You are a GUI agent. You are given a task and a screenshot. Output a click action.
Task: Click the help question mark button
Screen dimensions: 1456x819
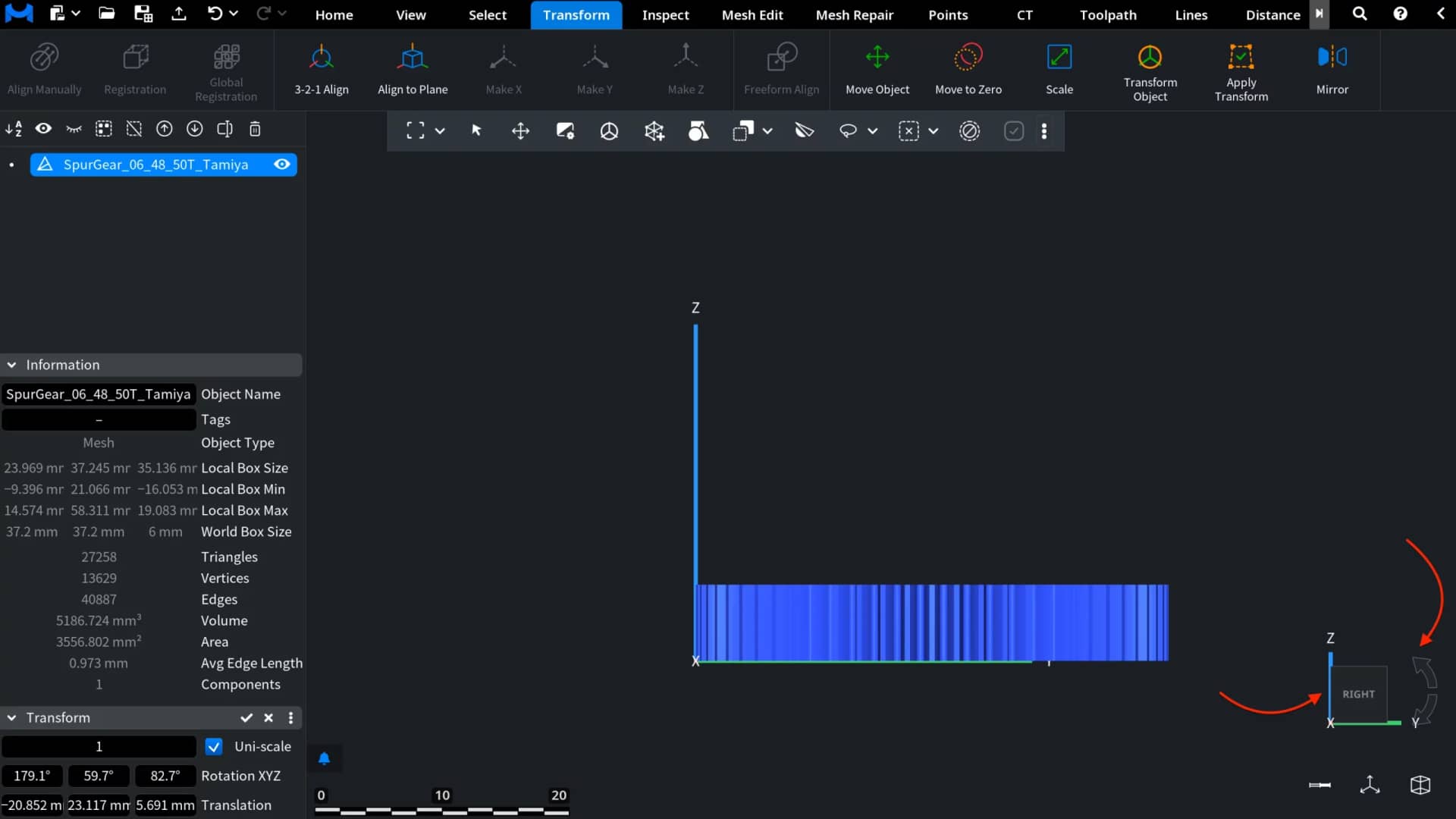1400,14
